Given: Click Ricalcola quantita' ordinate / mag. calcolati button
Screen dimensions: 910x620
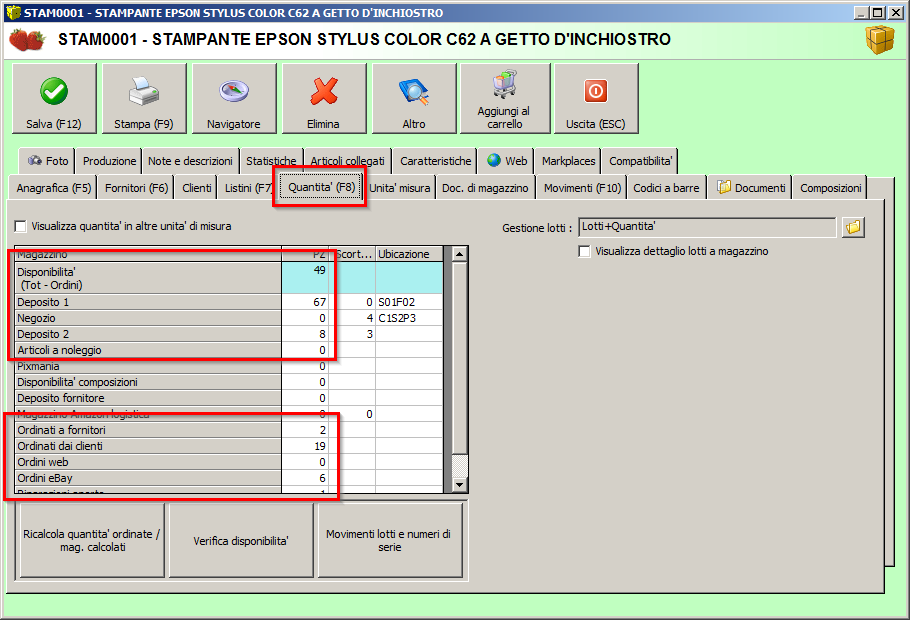Looking at the screenshot, I should [x=92, y=540].
